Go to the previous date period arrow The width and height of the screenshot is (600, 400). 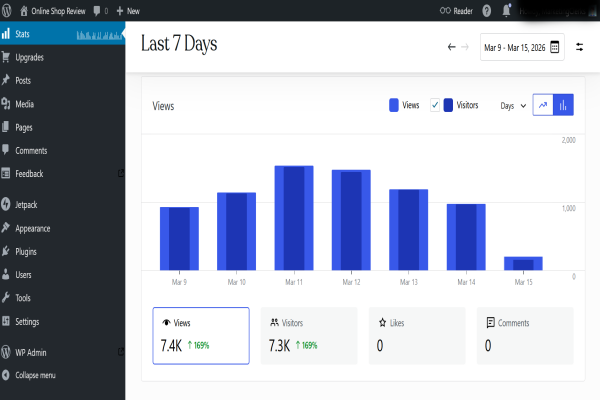[451, 47]
